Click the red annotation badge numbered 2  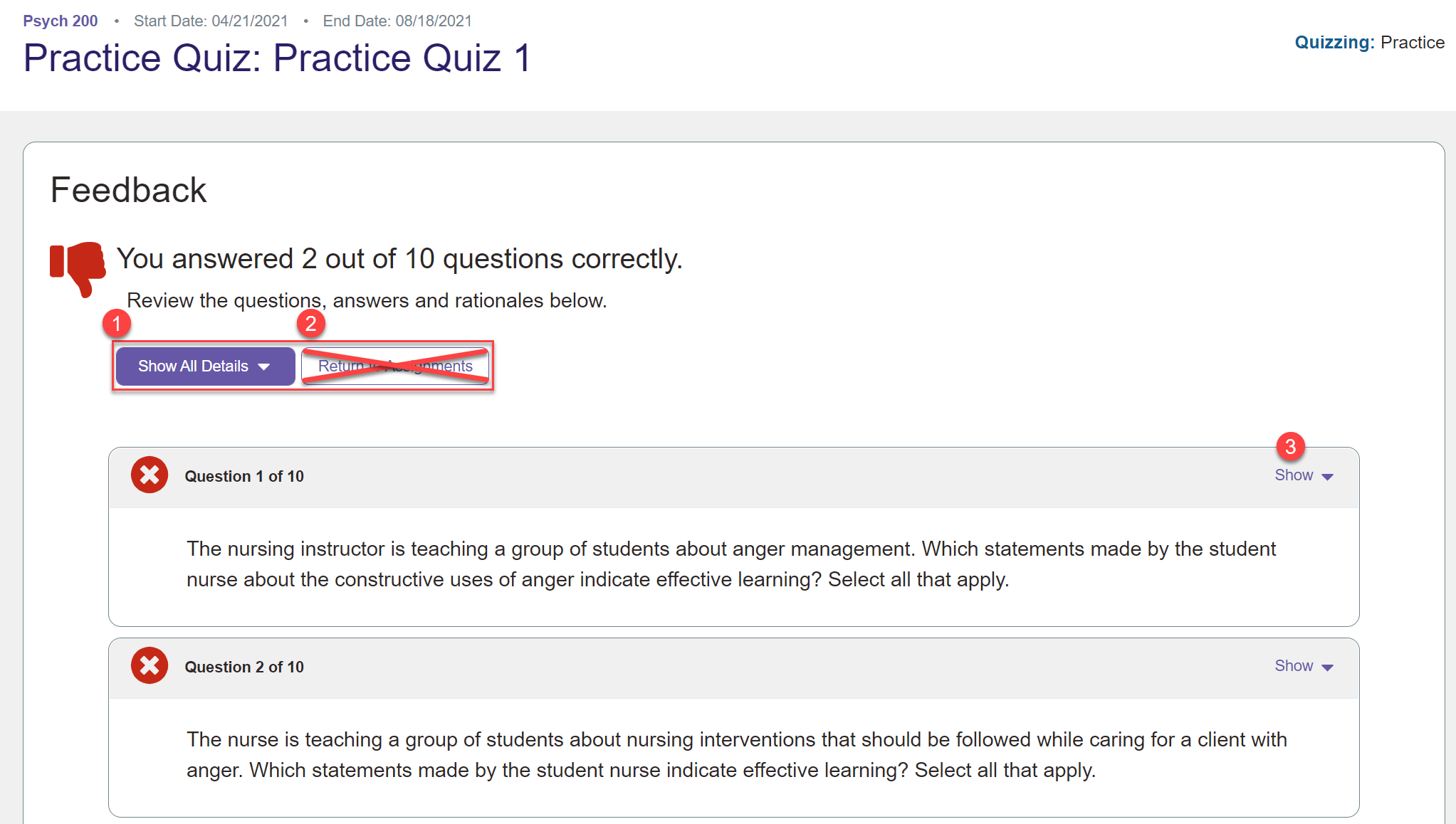[310, 323]
